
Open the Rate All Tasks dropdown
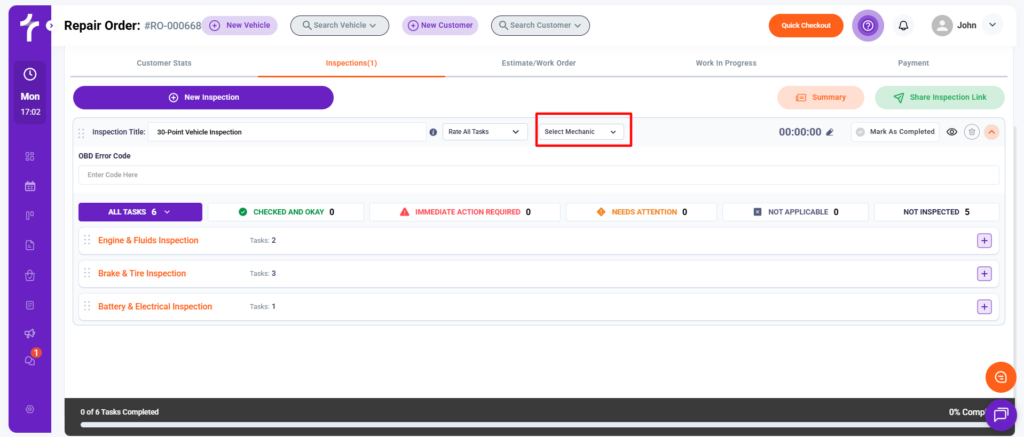tap(485, 132)
